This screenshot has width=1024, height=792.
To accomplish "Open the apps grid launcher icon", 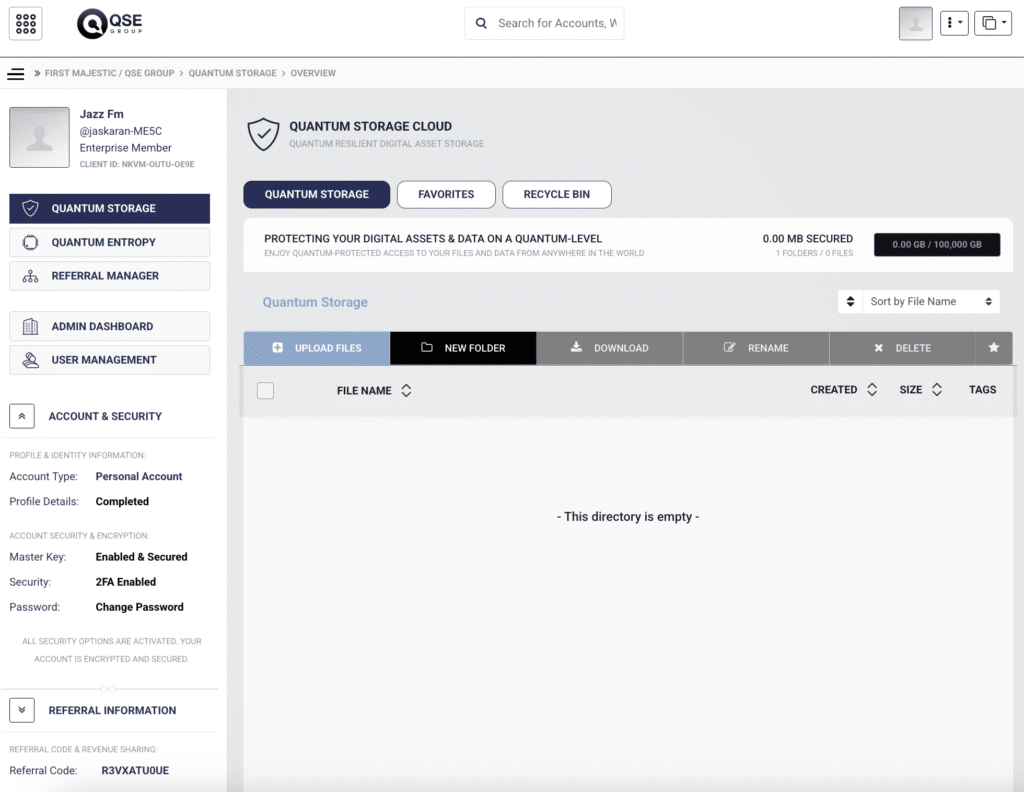I will click(25, 24).
